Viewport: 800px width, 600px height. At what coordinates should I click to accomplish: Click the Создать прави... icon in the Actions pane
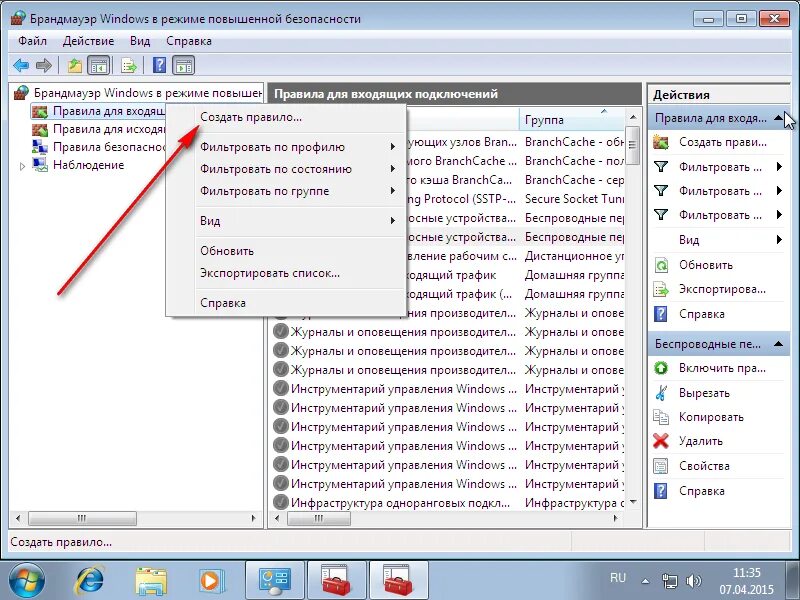[661, 142]
